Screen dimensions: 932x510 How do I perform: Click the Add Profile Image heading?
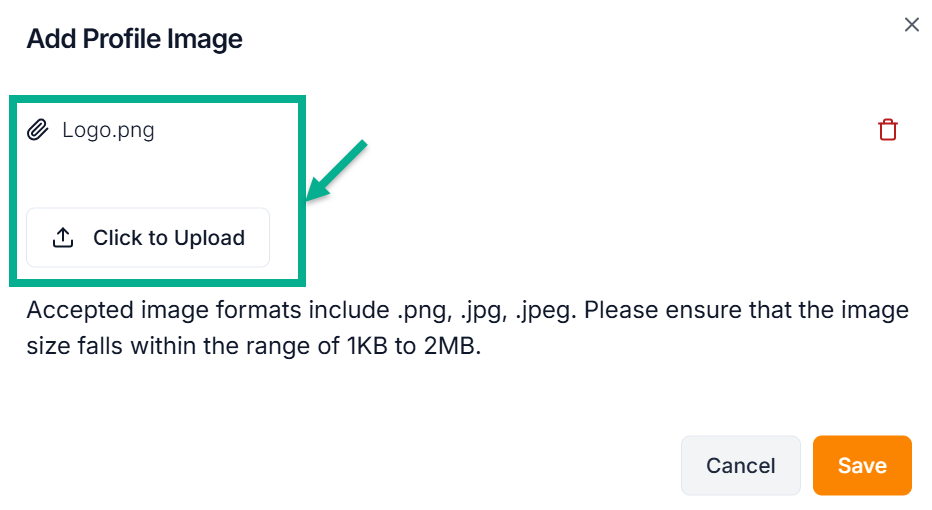point(134,39)
